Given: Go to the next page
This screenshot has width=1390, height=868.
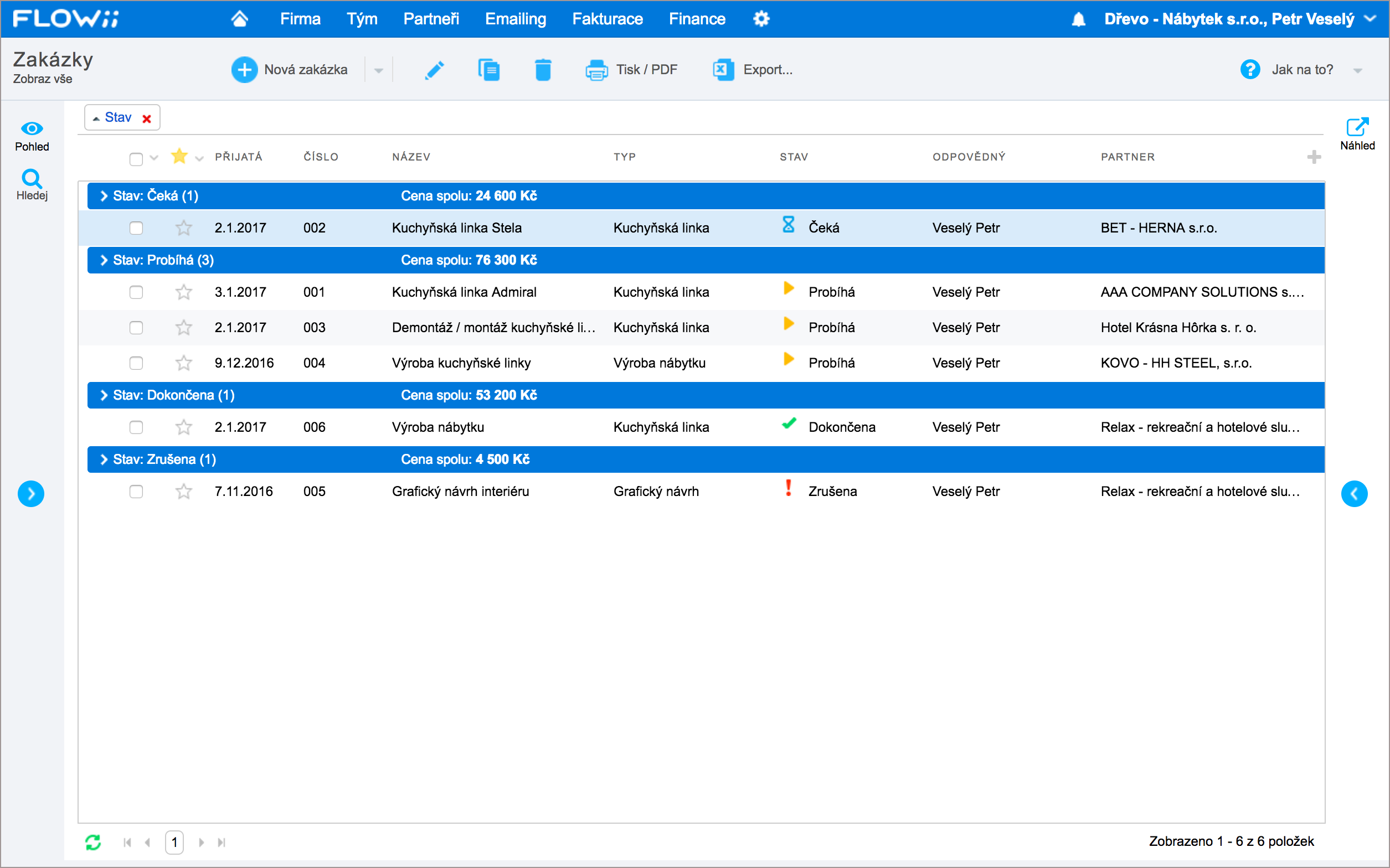Looking at the screenshot, I should 201,842.
